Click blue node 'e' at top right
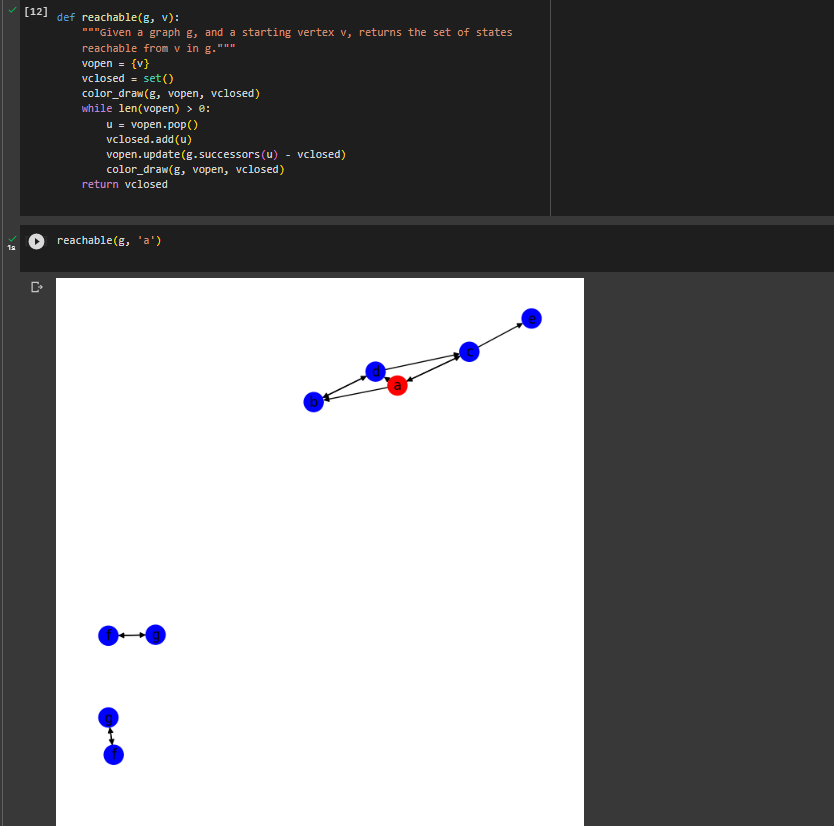The width and height of the screenshot is (834, 826). (531, 318)
